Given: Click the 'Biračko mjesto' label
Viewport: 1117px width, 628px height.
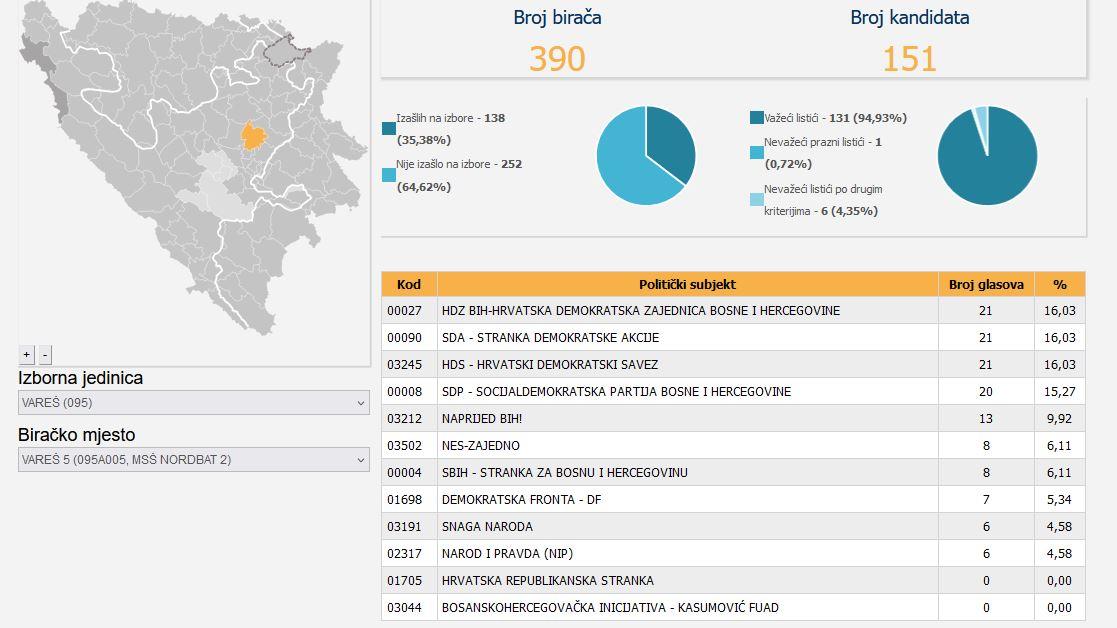Looking at the screenshot, I should point(77,435).
